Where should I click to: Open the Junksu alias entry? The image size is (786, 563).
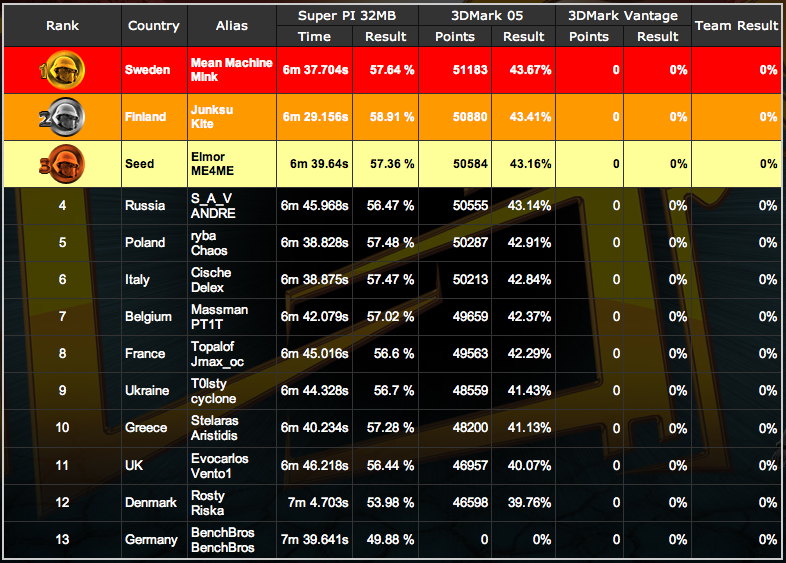pyautogui.click(x=211, y=110)
